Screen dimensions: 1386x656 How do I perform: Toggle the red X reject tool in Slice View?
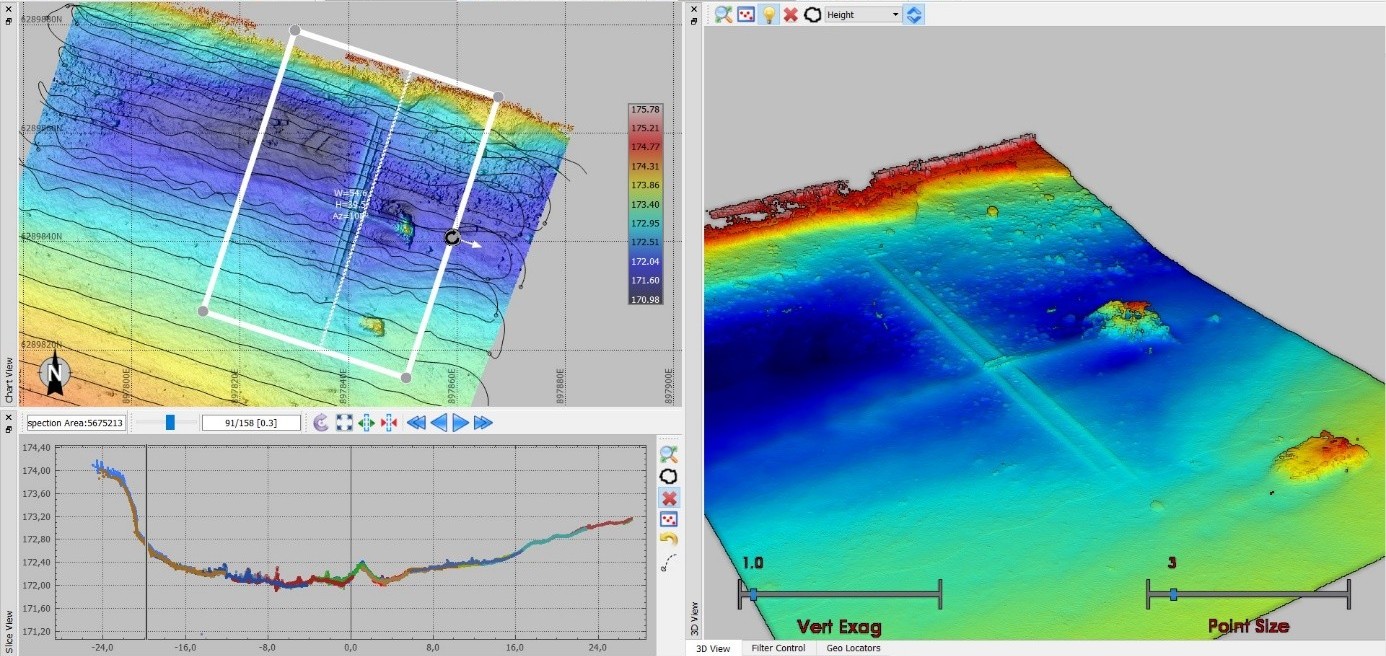(669, 497)
